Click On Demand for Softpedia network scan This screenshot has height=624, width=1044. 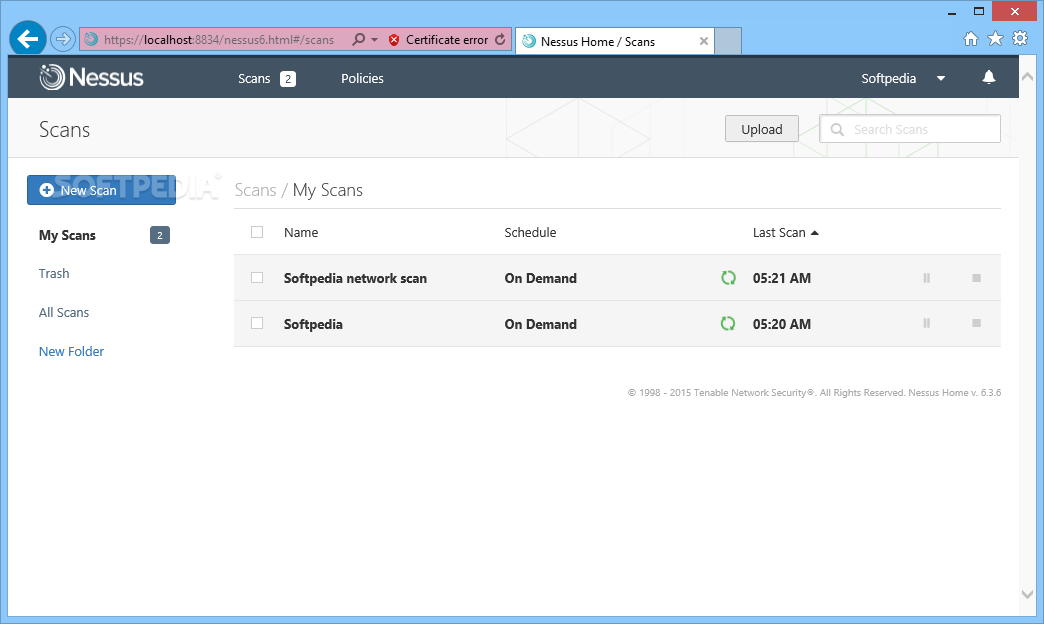pos(541,278)
